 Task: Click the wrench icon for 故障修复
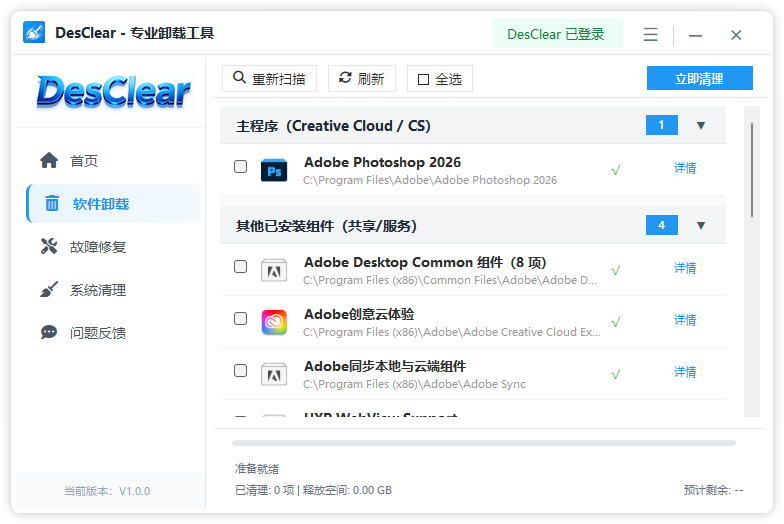click(49, 246)
